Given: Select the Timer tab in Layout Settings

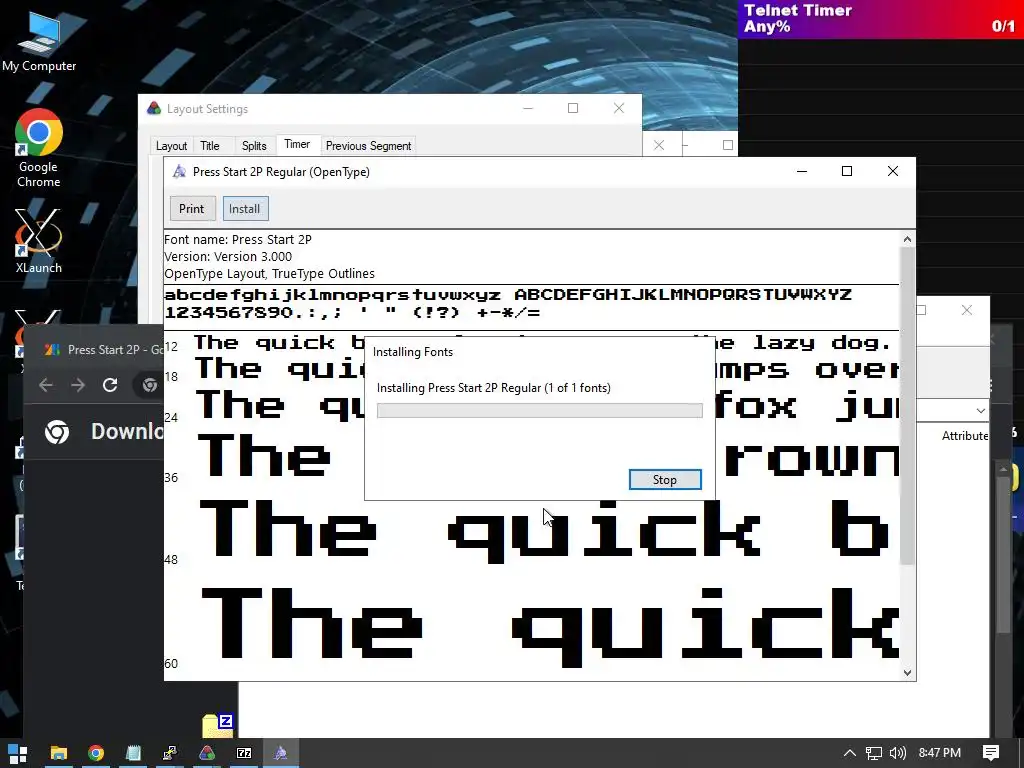Looking at the screenshot, I should [297, 144].
